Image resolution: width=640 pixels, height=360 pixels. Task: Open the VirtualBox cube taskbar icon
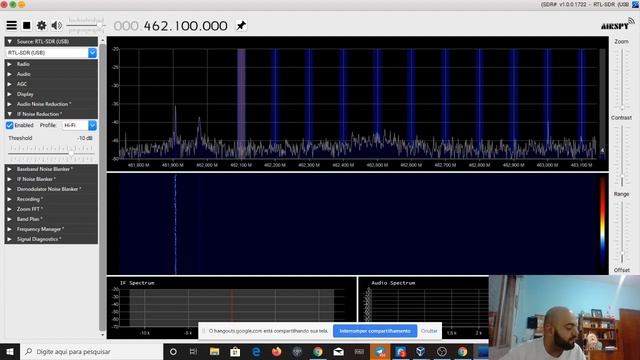point(421,351)
